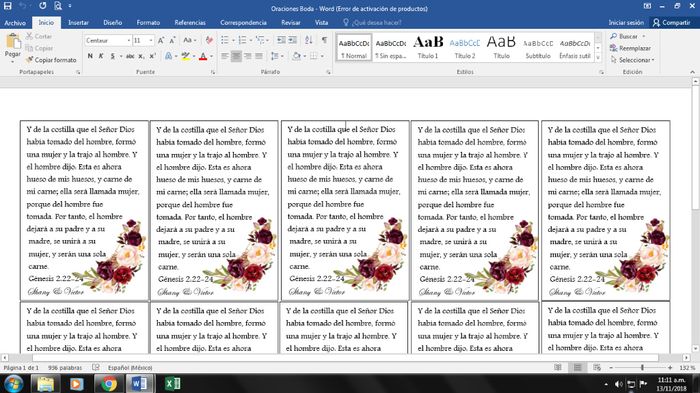Image resolution: width=700 pixels, height=393 pixels.
Task: Save the document with the floppy icon
Action: click(x=8, y=6)
